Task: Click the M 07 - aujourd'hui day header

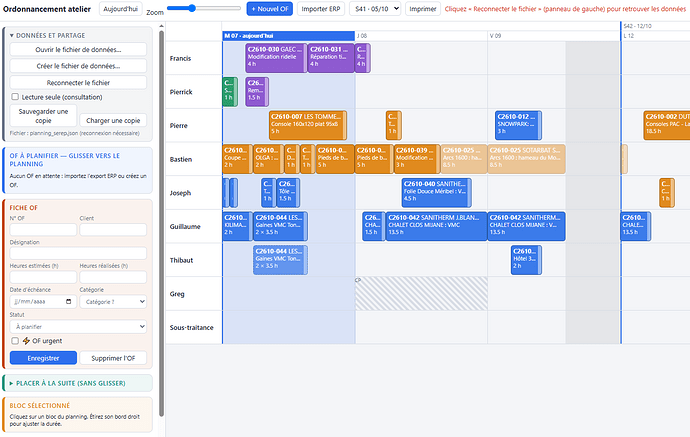Action: (x=288, y=36)
